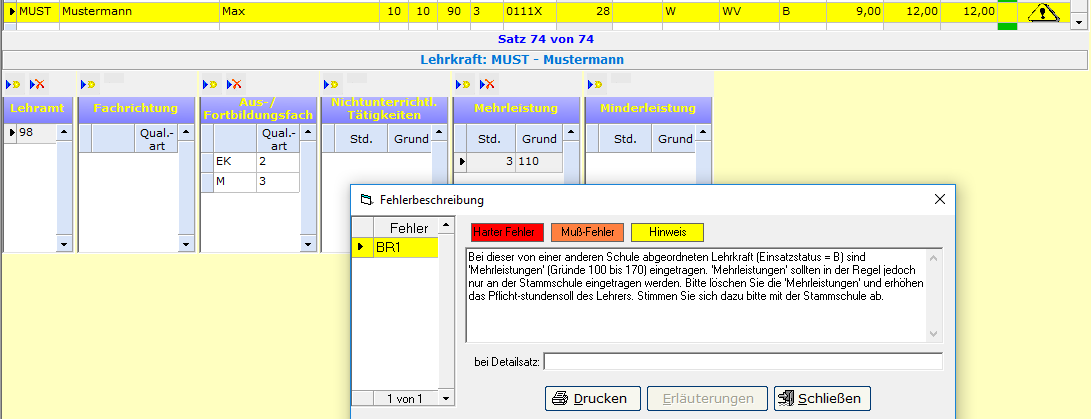Click value 28 in Mustermann row
Image resolution: width=1091 pixels, height=419 pixels.
[x=584, y=12]
